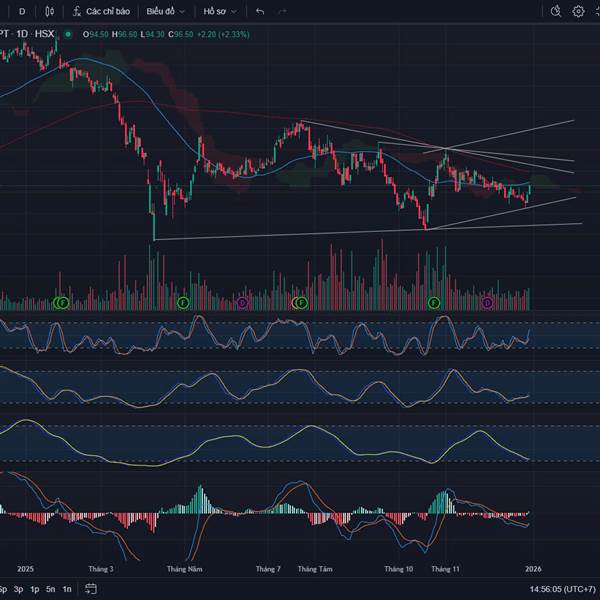Click the purple D dividend marker near July
600x600 pixels.
[242, 303]
